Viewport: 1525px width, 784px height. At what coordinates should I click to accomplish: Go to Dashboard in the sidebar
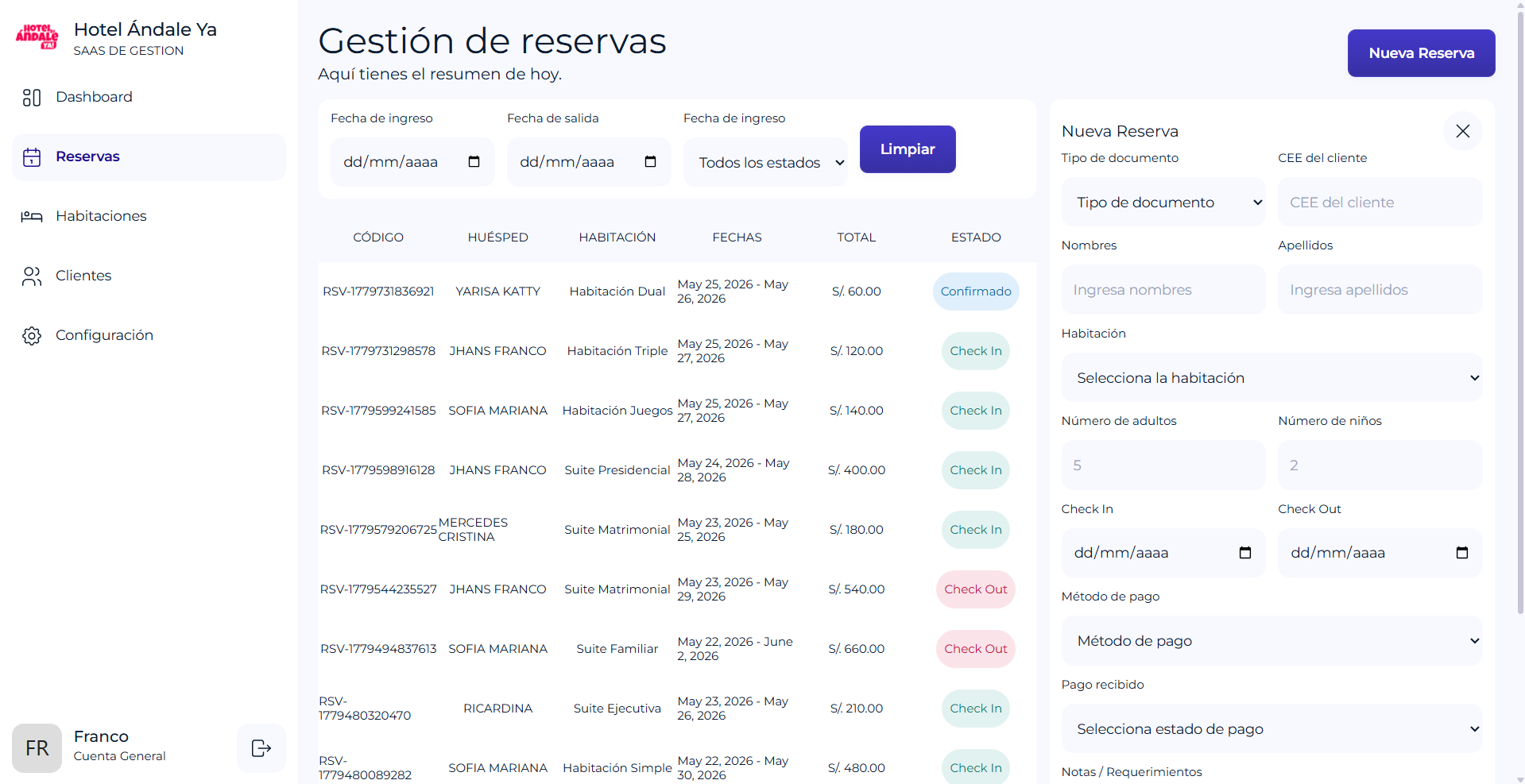pos(149,97)
